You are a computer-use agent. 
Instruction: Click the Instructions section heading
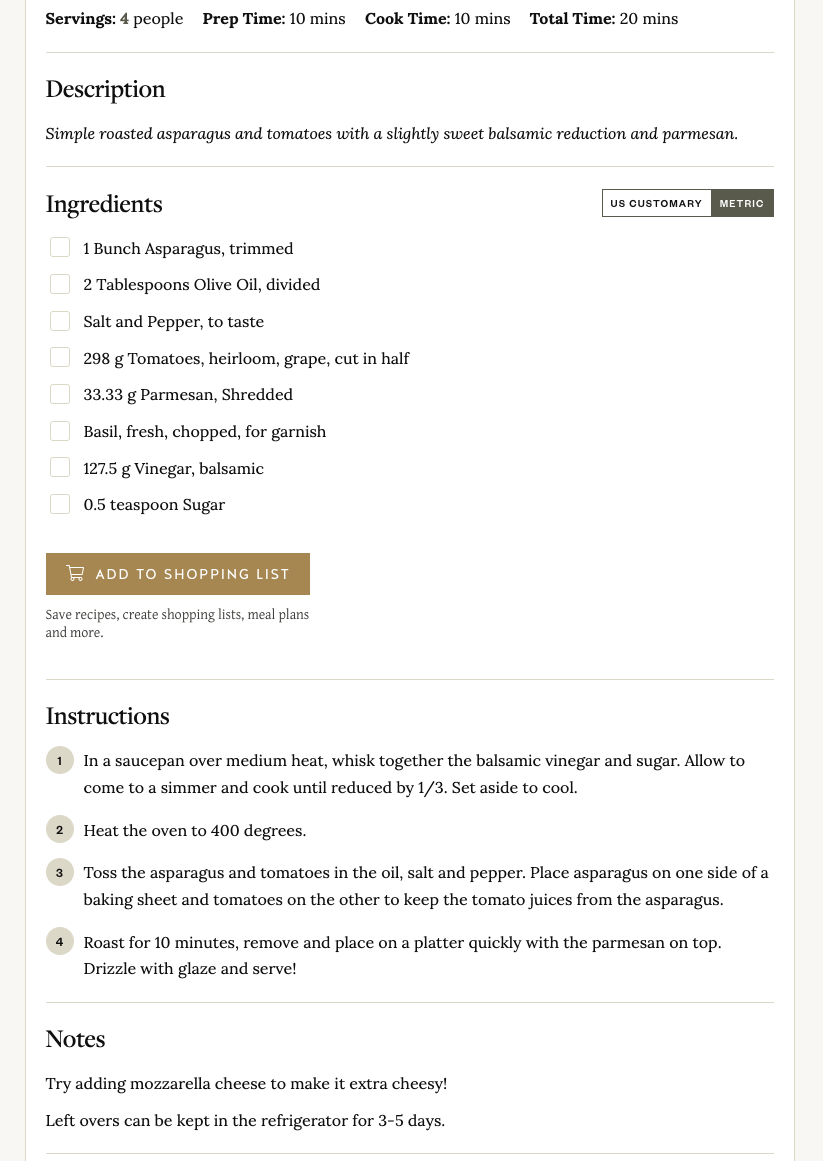pos(107,716)
